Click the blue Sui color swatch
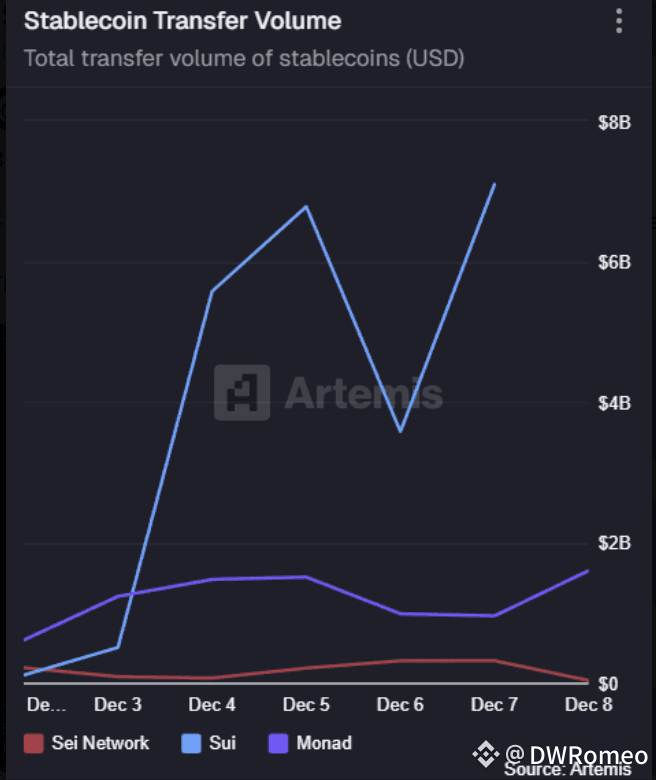This screenshot has width=656, height=780. coord(193,743)
